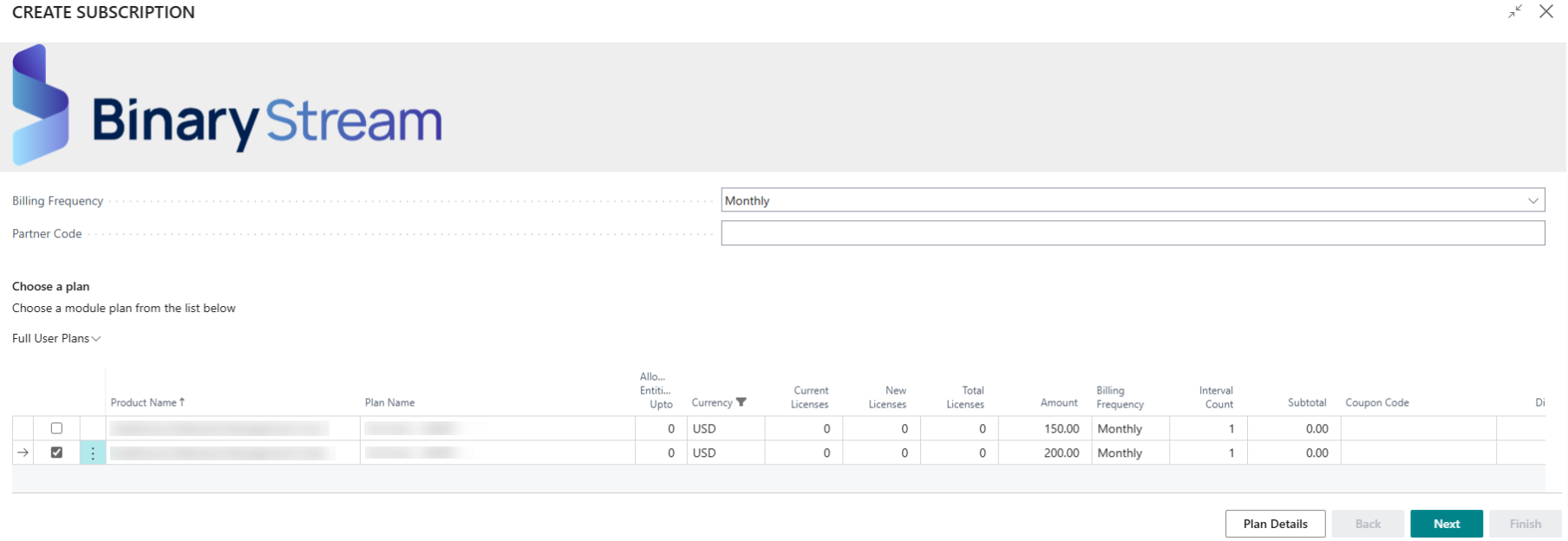Viewport: 1568px width, 541px height.
Task: Click Coupon Code cell in the 150.00 row
Action: pyautogui.click(x=1418, y=428)
